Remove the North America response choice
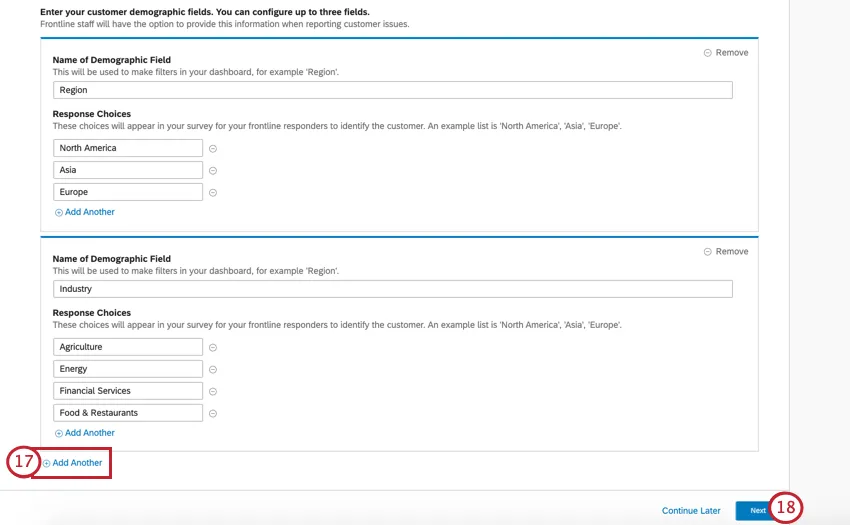The width and height of the screenshot is (850, 525). coord(213,148)
